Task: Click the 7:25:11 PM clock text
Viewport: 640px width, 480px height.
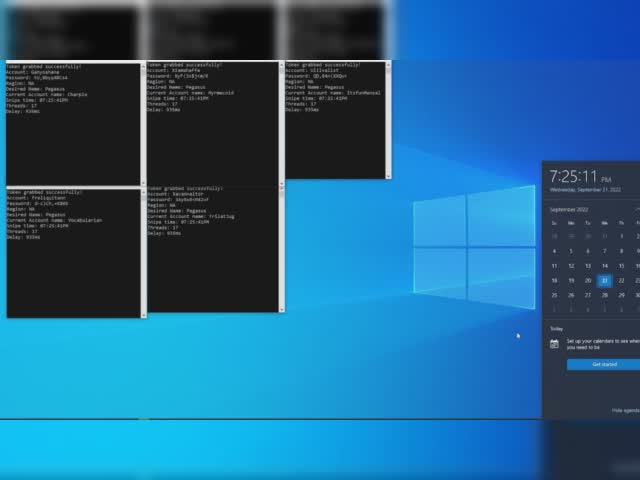Action: (580, 176)
